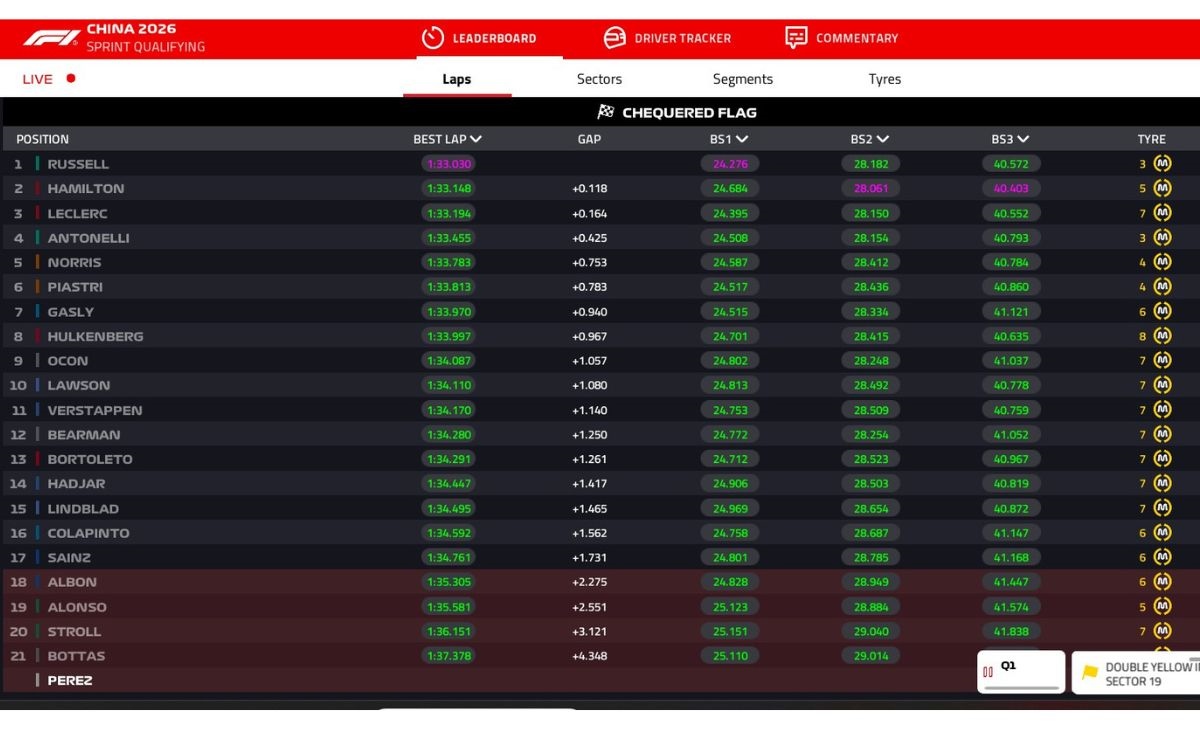Open the Tyres tab
The width and height of the screenshot is (1200, 729).
tap(884, 79)
